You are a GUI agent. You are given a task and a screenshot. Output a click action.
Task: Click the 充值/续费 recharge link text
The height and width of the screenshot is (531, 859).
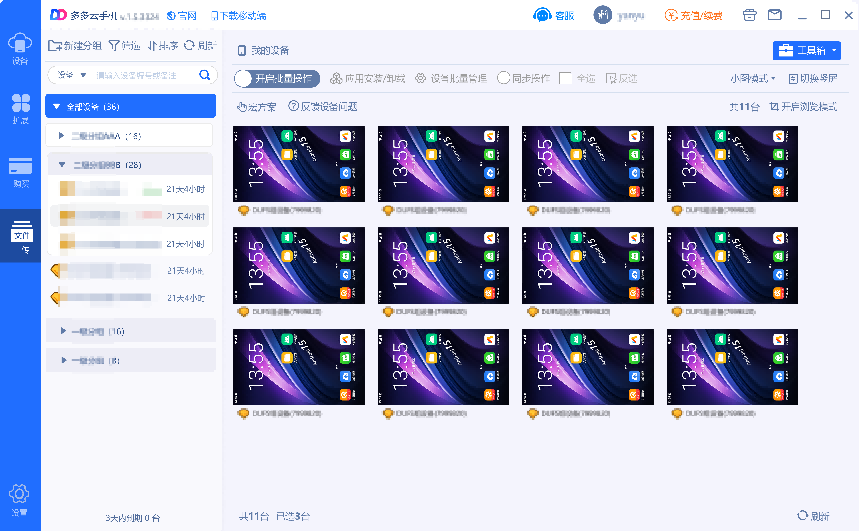click(x=701, y=16)
